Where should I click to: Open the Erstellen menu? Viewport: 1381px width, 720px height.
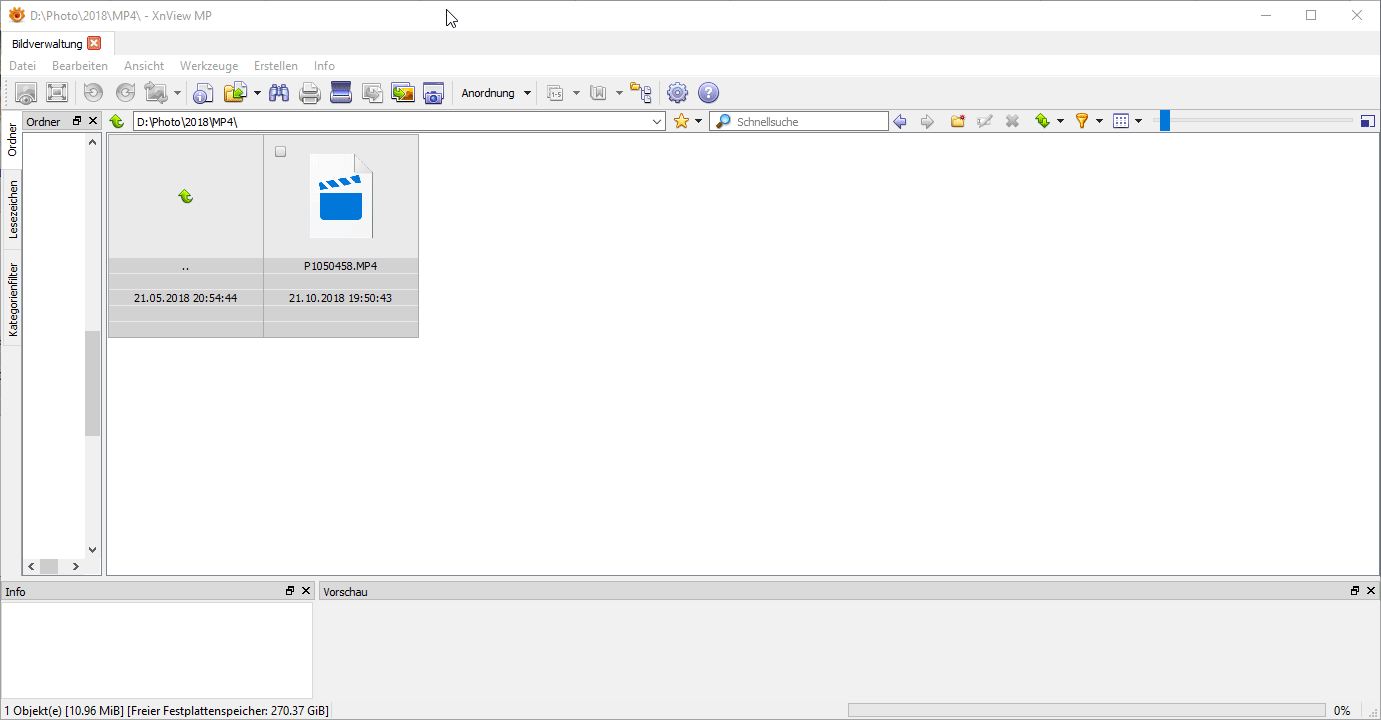(276, 66)
